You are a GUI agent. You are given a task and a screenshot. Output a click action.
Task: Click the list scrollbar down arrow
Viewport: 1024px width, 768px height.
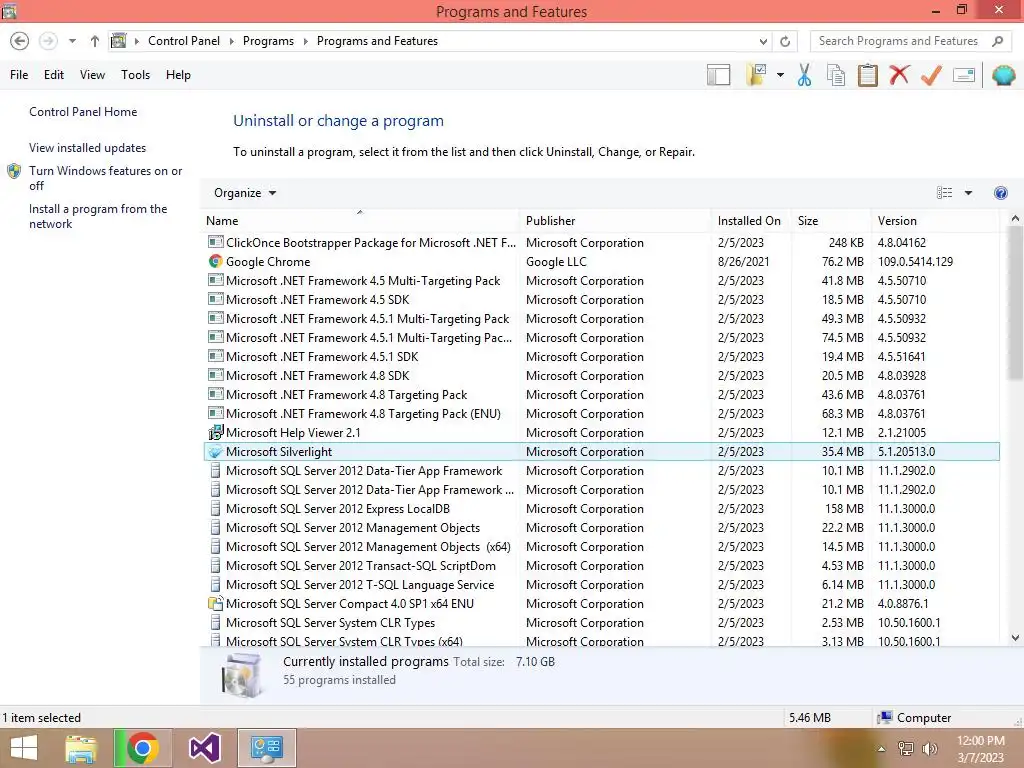tap(1015, 637)
